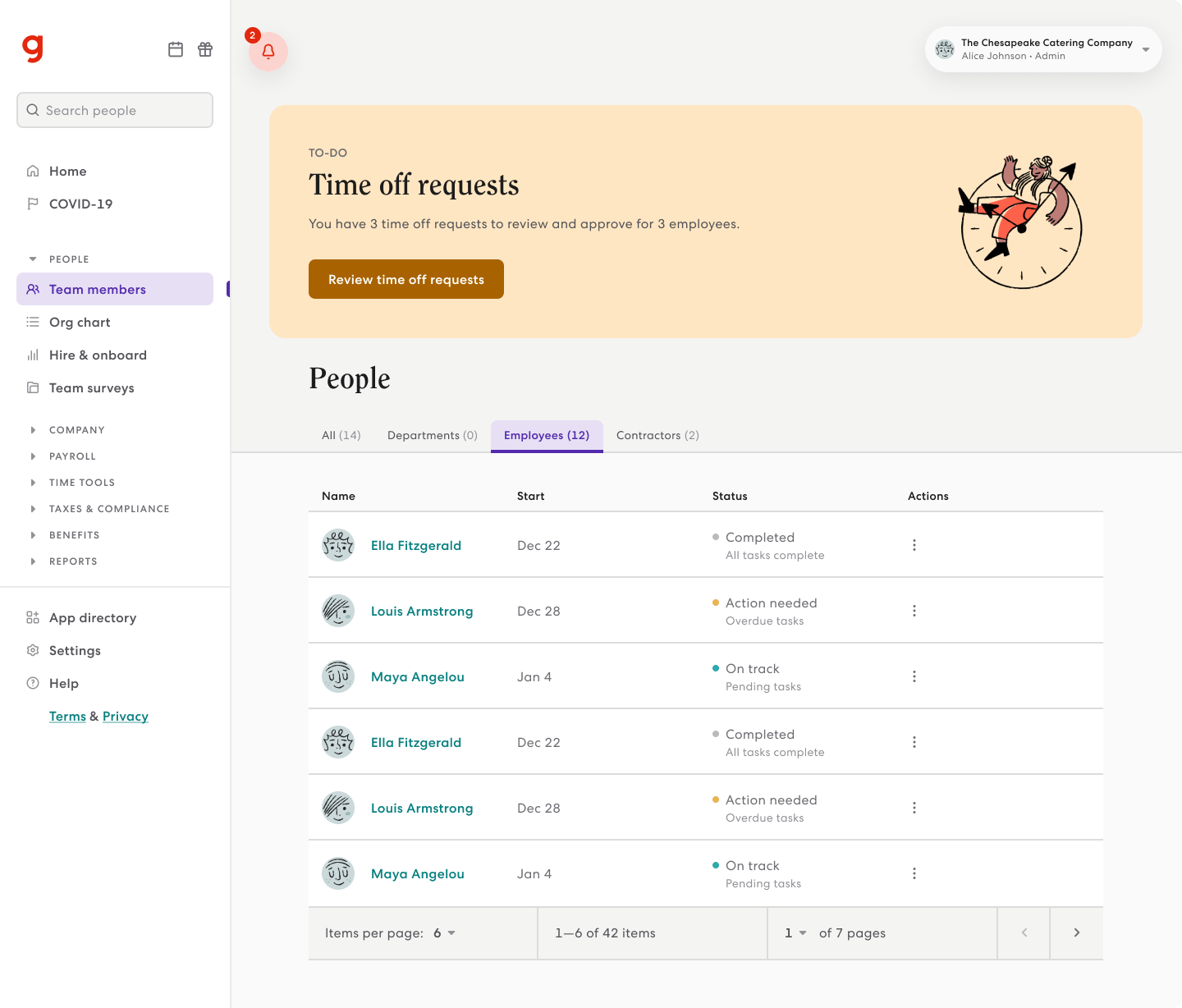This screenshot has width=1182, height=1008.
Task: Open the calendar icon in sidebar header
Action: click(176, 49)
